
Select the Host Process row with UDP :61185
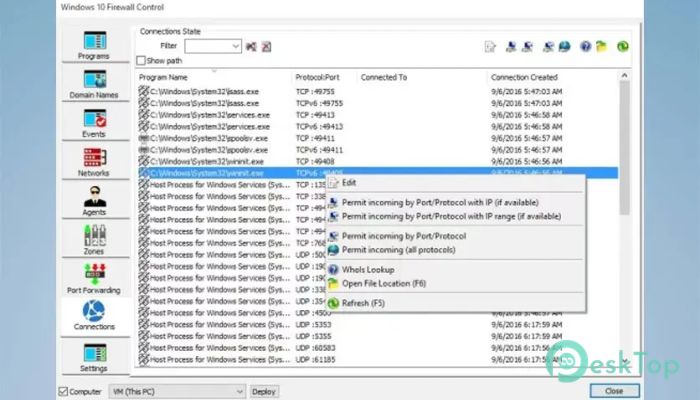377,359
